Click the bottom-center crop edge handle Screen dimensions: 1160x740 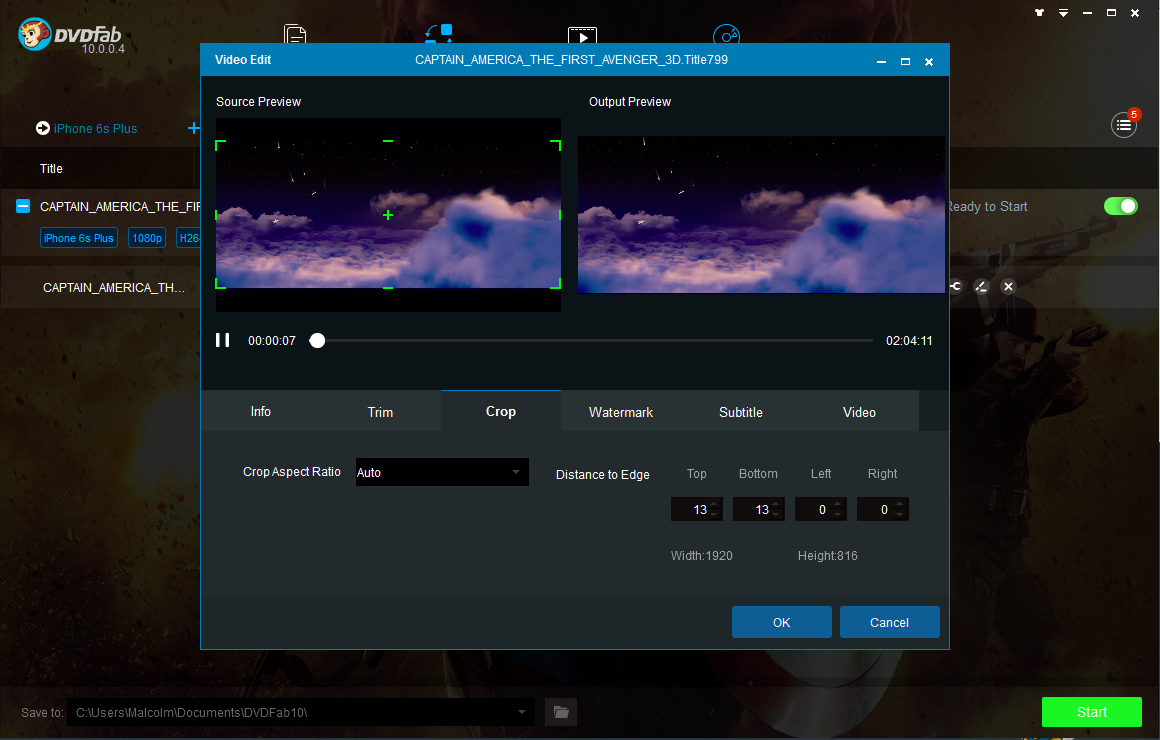point(388,287)
